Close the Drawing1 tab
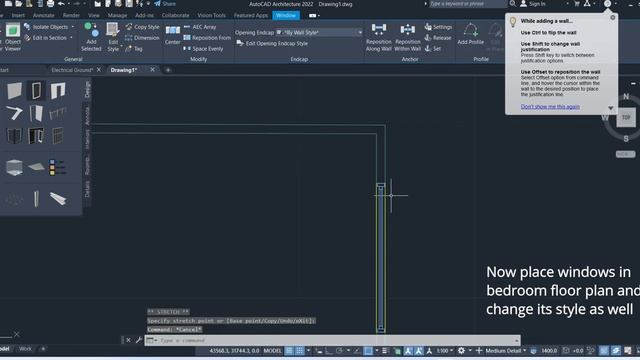Image resolution: width=640 pixels, height=360 pixels. click(152, 70)
